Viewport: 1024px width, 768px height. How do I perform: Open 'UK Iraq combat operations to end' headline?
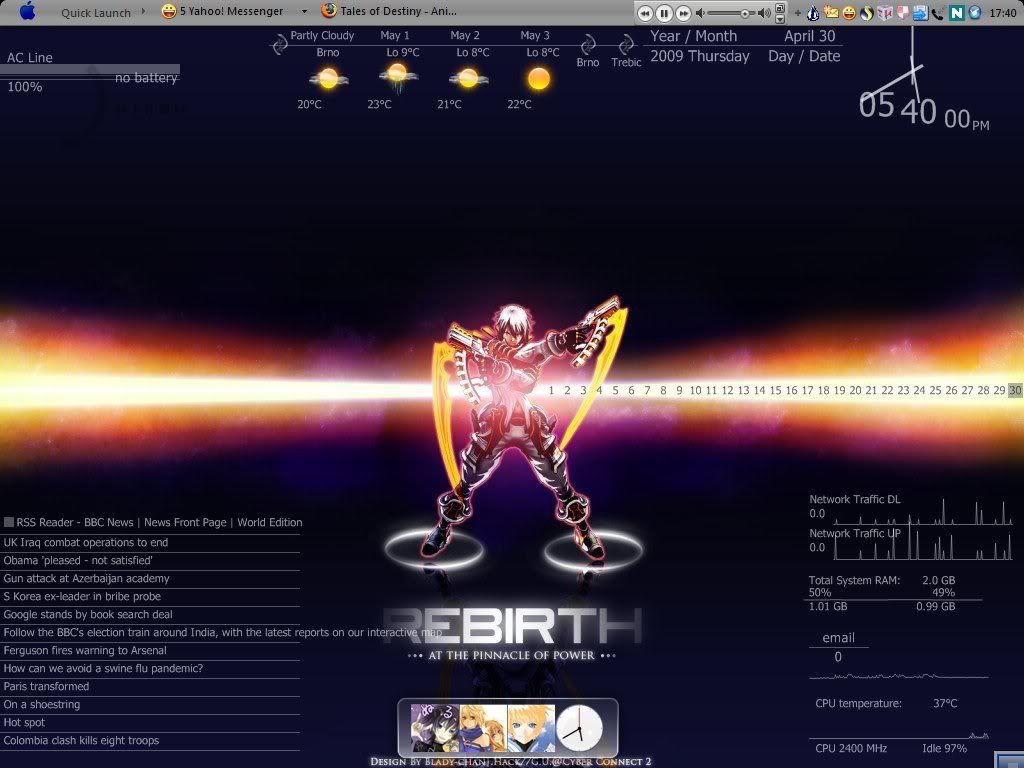(86, 542)
